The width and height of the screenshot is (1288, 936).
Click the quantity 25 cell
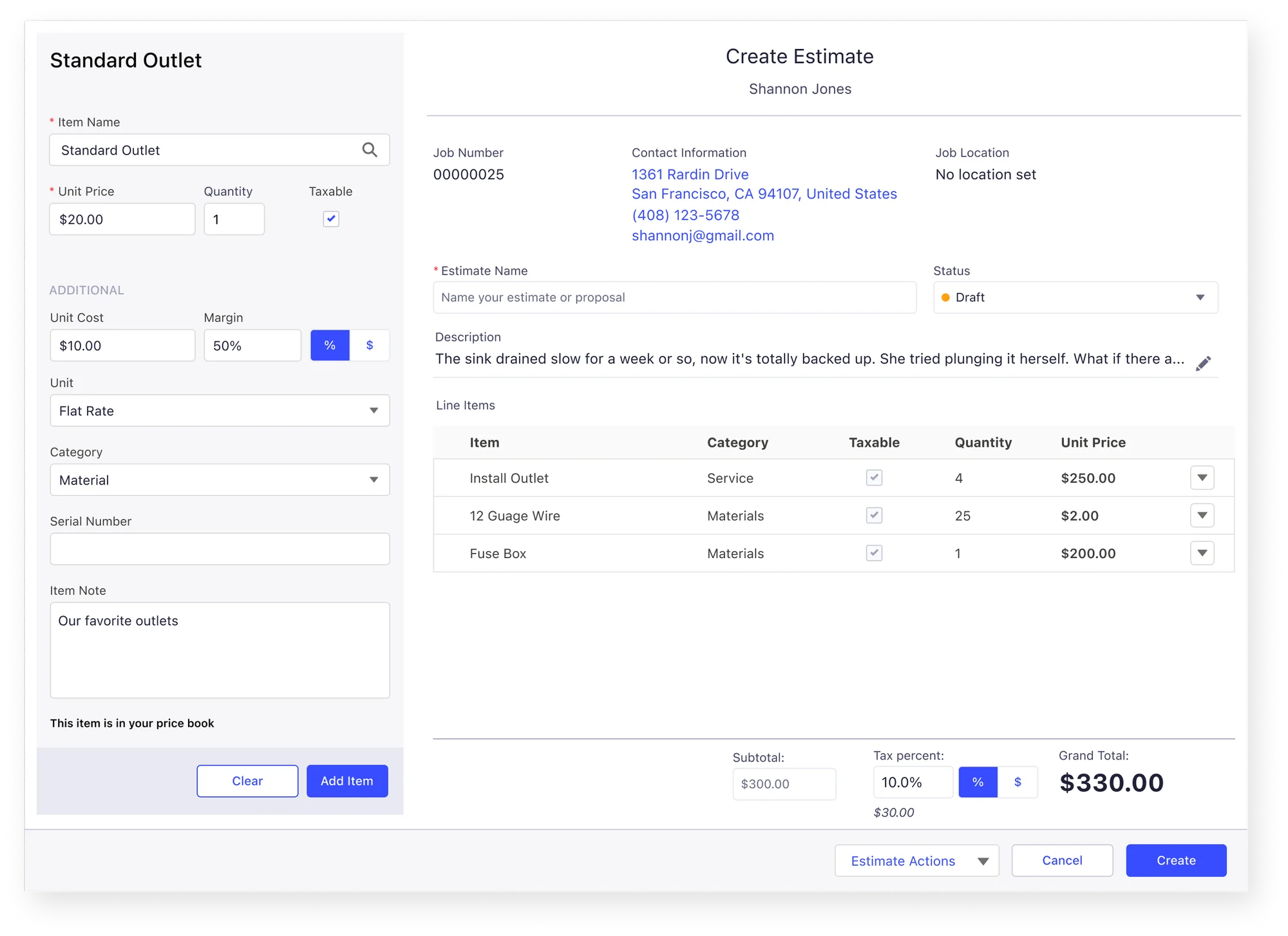962,516
